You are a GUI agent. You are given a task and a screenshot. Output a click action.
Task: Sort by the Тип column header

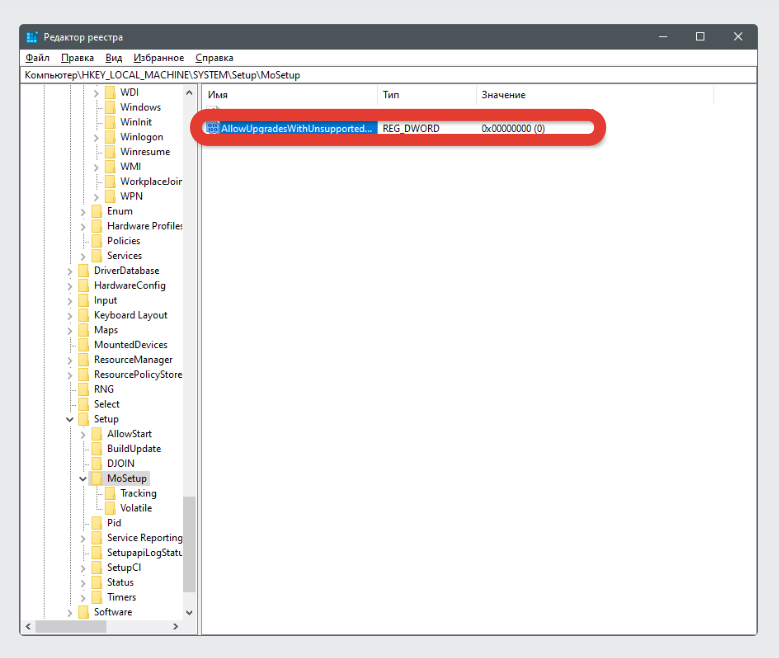(x=427, y=94)
